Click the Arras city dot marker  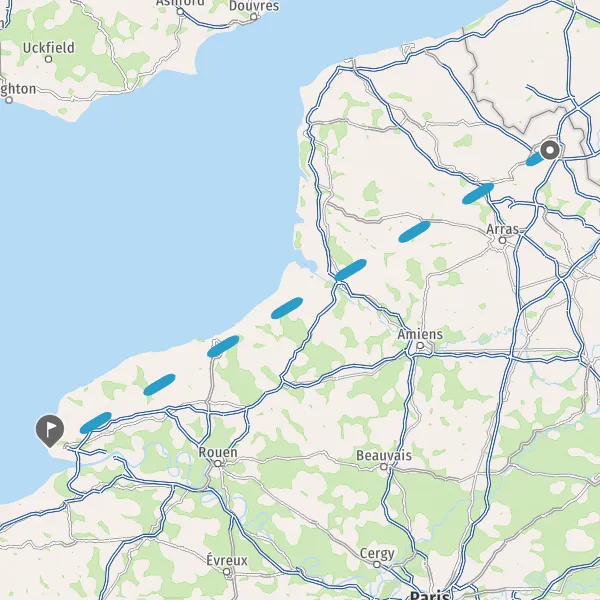point(502,240)
